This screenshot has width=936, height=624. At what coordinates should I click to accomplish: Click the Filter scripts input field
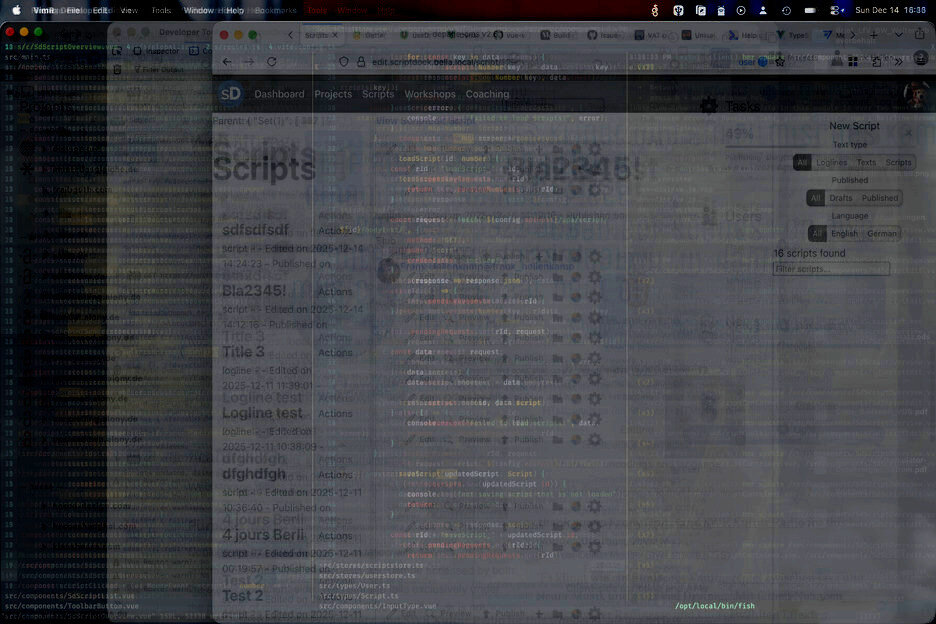[x=831, y=269]
